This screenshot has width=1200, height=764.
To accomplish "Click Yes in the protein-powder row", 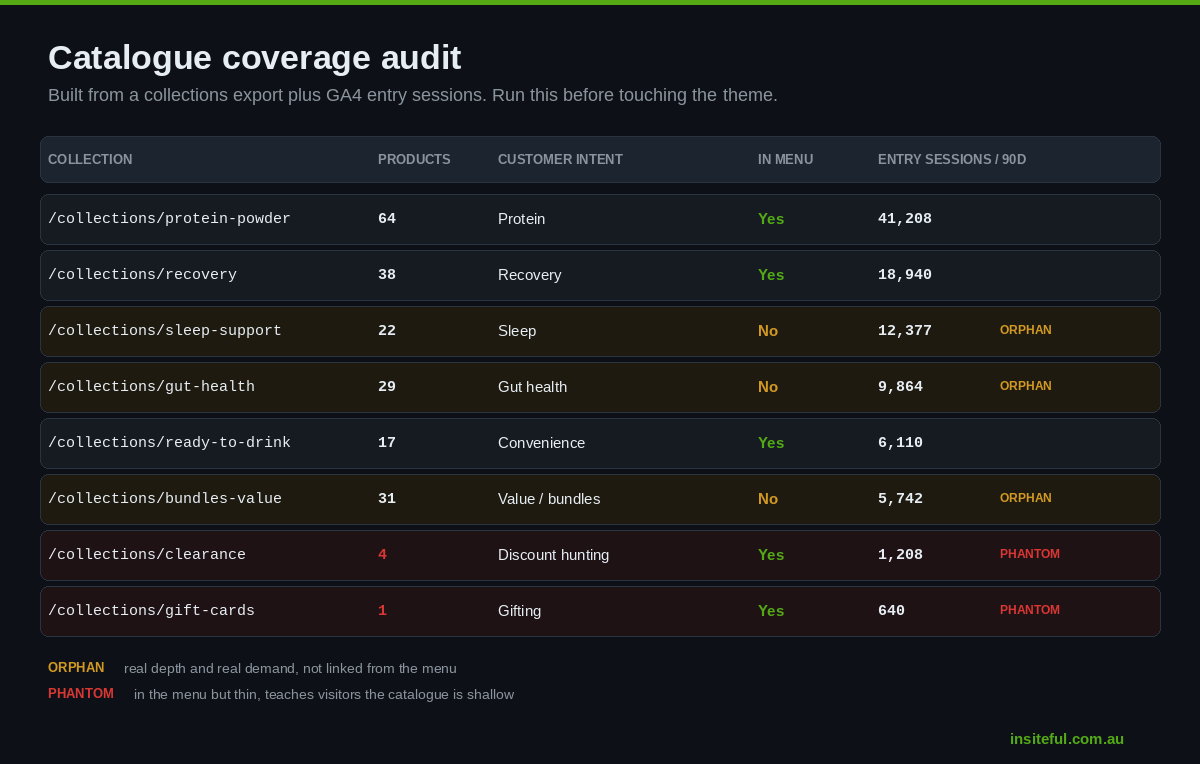I will point(771,219).
